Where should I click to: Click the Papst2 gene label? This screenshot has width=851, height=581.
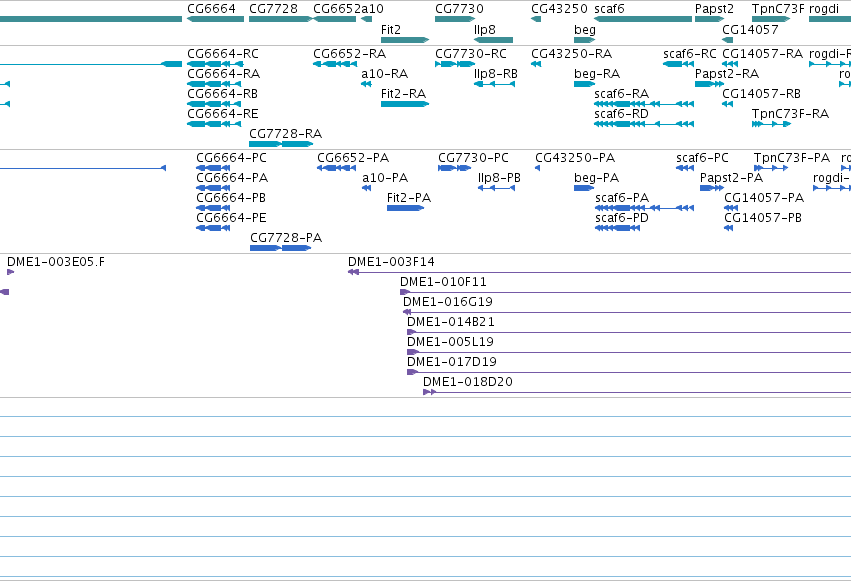(x=714, y=9)
